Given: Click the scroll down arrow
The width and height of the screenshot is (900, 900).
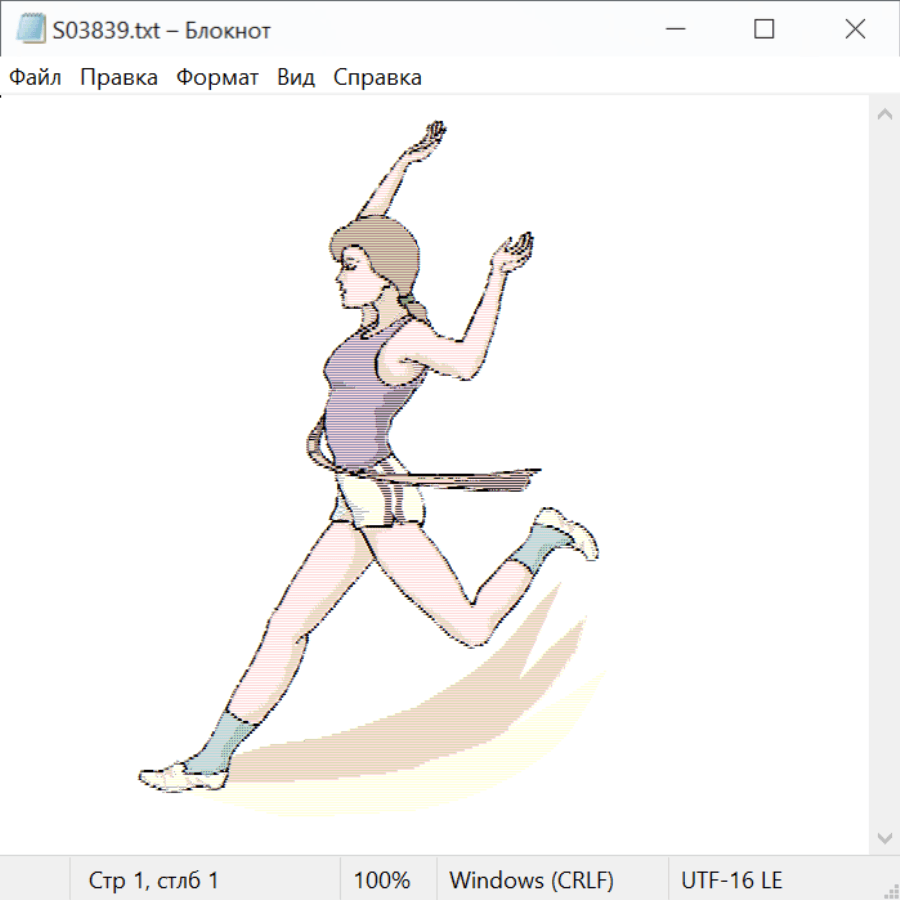Looking at the screenshot, I should (884, 837).
